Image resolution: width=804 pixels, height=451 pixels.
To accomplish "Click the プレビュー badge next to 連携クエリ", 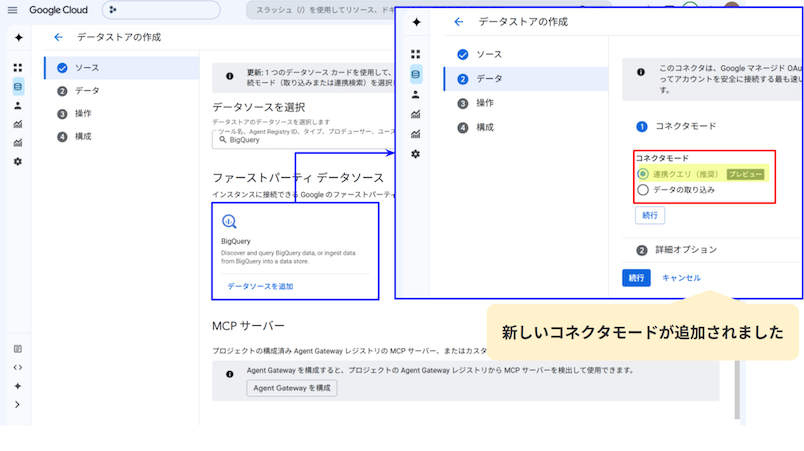I will [x=746, y=174].
